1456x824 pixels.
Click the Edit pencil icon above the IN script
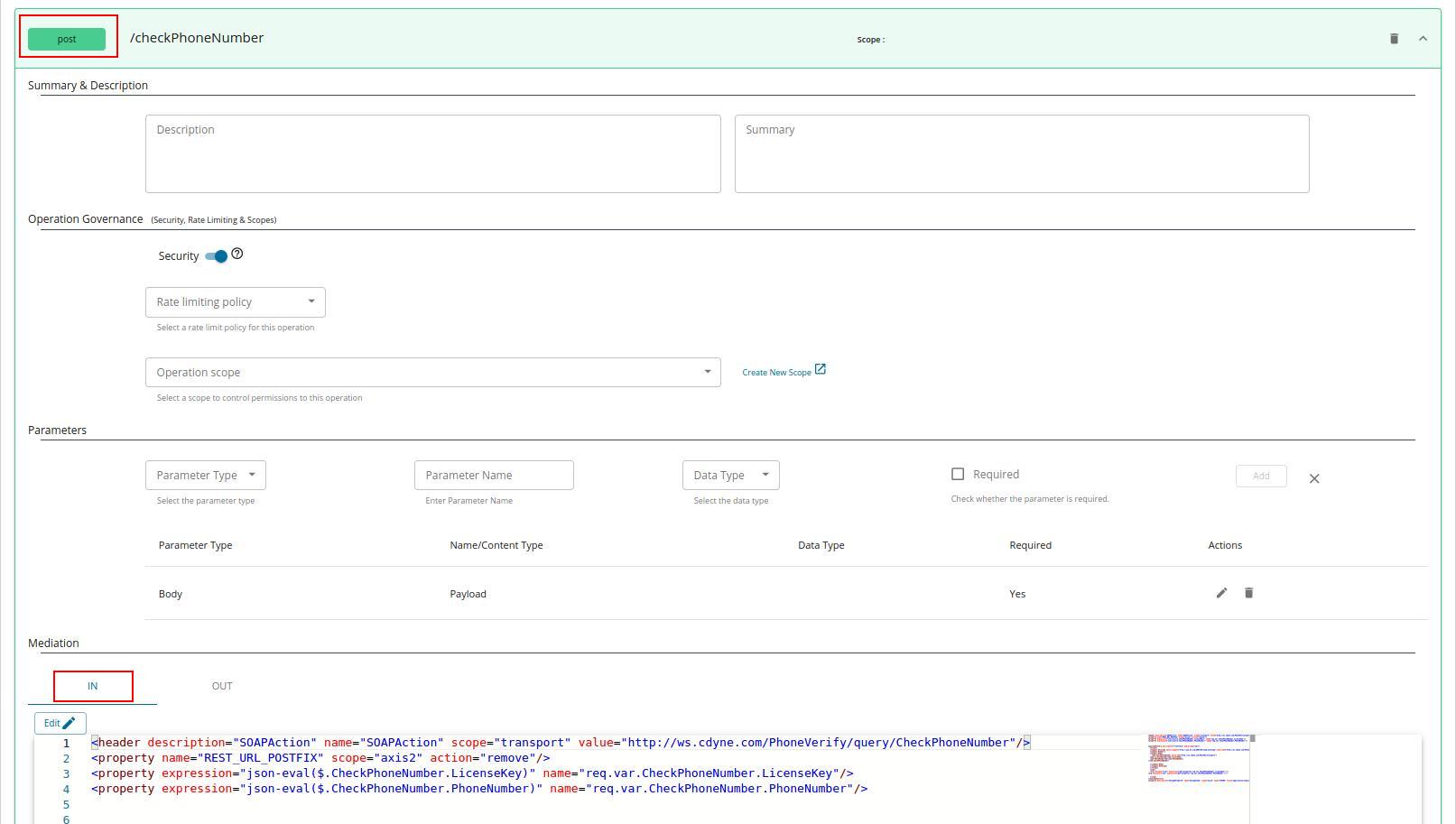[x=59, y=722]
